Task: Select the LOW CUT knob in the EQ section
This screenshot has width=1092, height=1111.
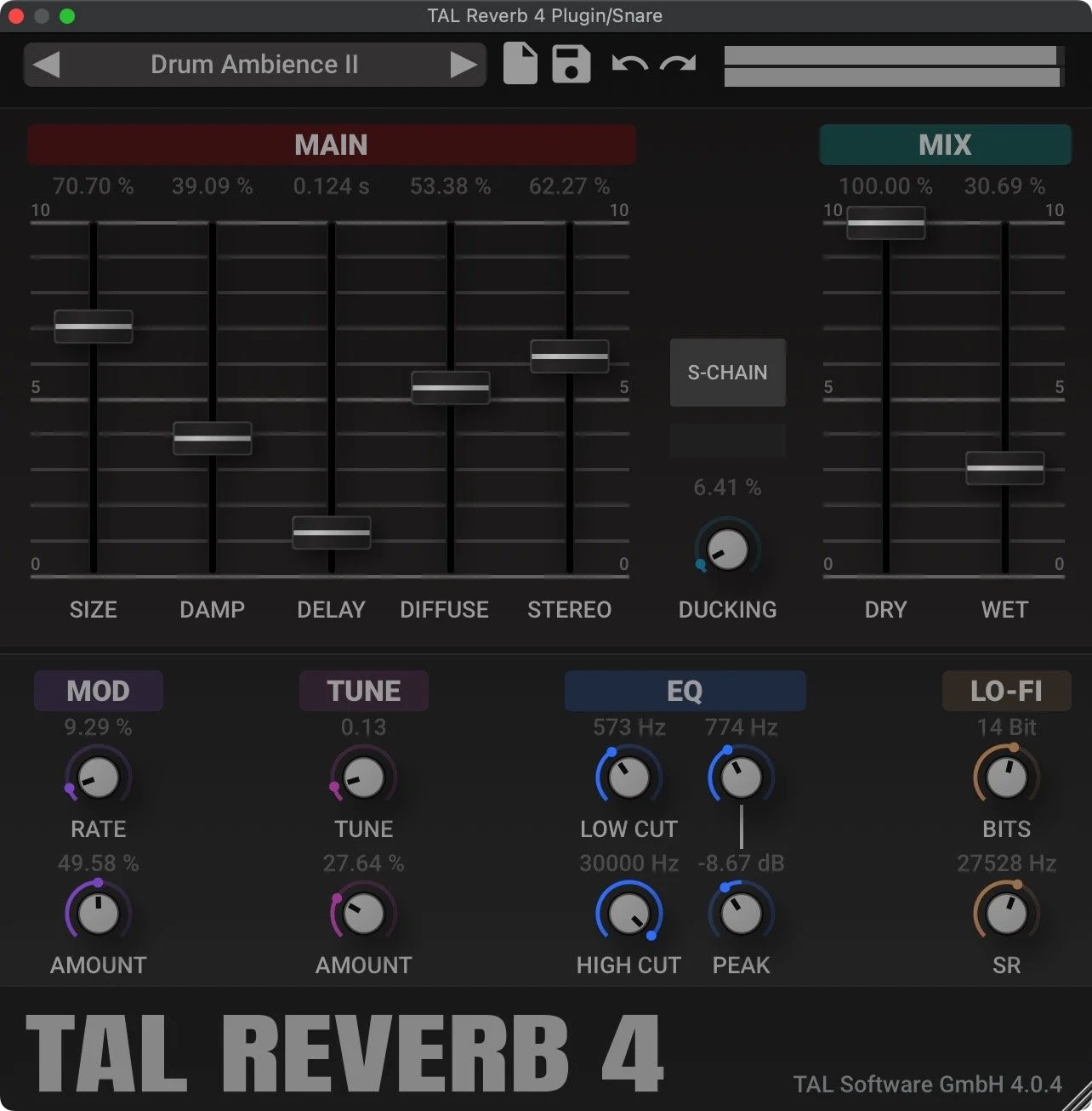Action: (x=628, y=777)
